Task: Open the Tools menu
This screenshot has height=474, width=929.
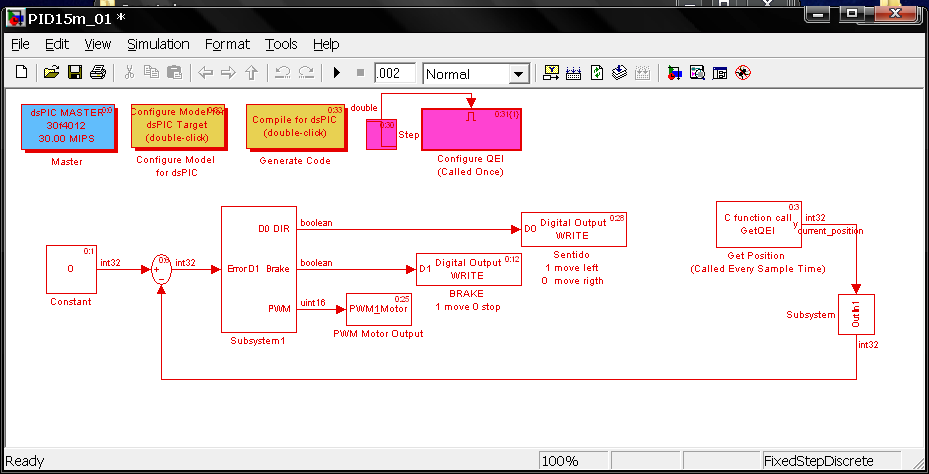Action: [x=281, y=44]
